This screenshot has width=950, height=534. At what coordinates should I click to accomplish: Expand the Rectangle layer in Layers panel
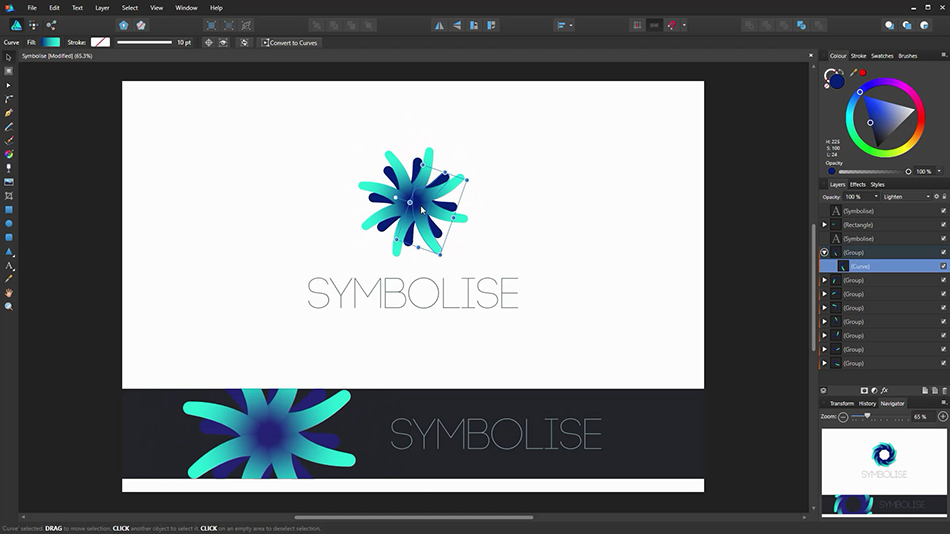824,225
